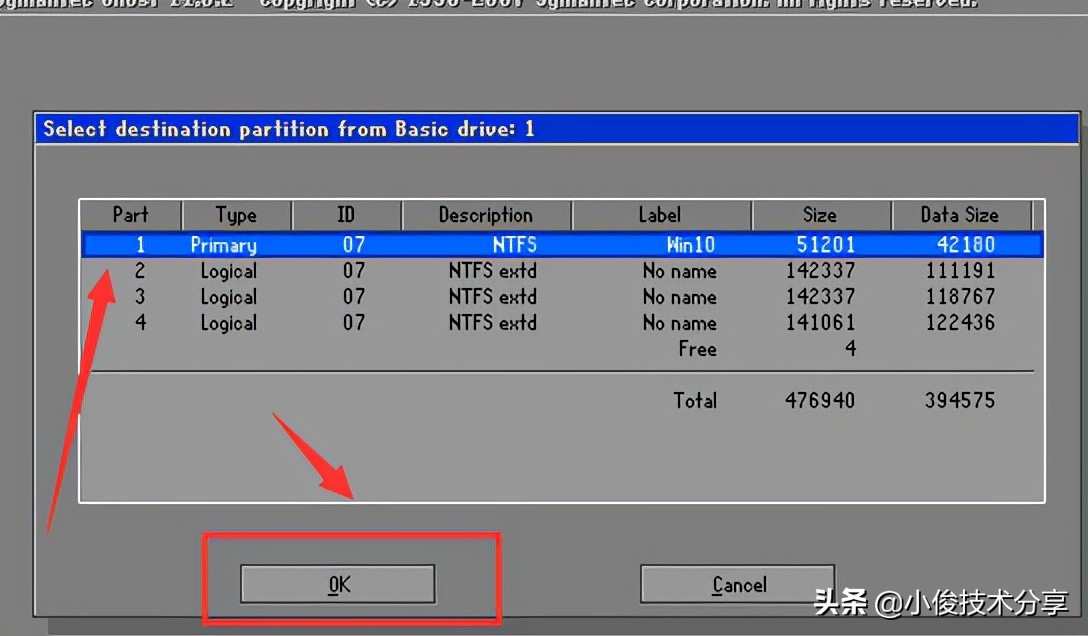
Task: Click the Label column header
Action: [661, 214]
